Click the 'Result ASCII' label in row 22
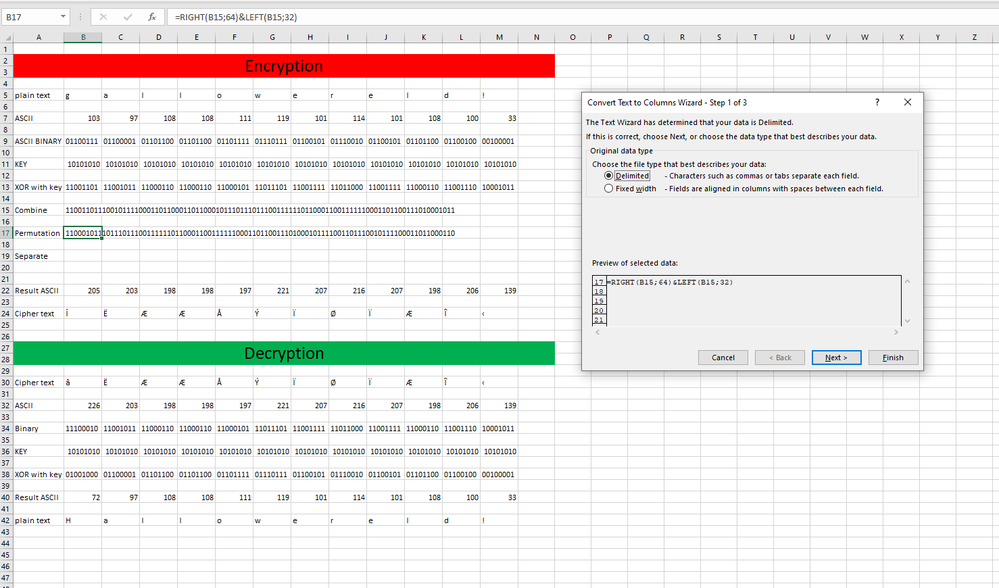 pyautogui.click(x=36, y=290)
